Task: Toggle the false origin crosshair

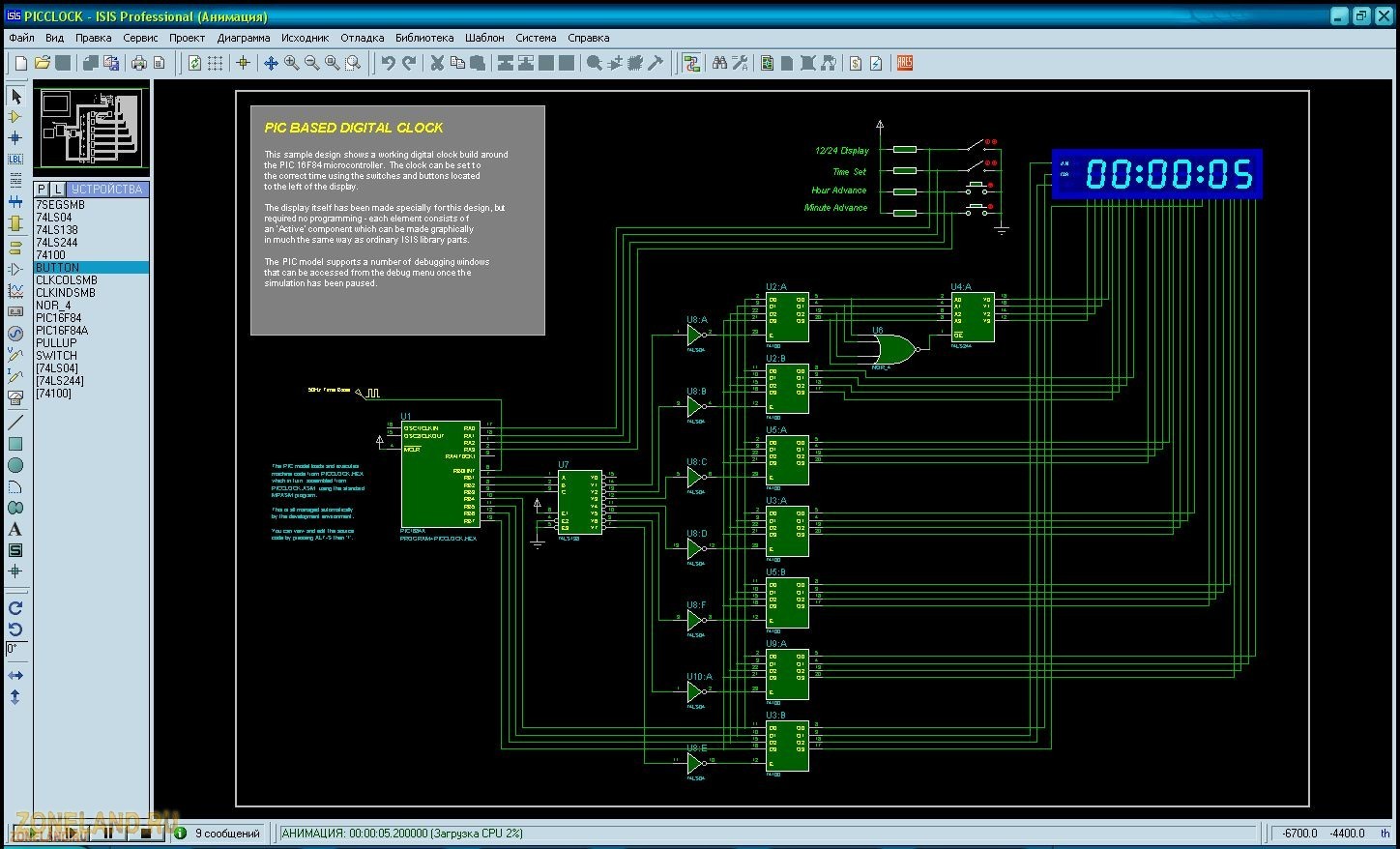Action: coord(243,63)
